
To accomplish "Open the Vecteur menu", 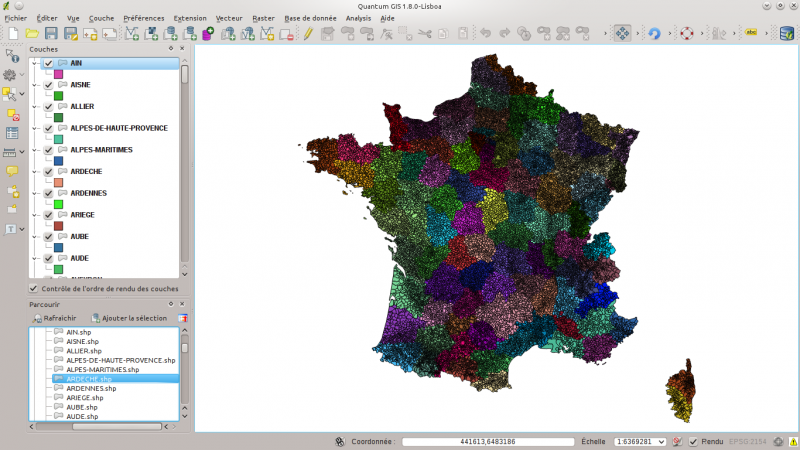I will [x=229, y=18].
